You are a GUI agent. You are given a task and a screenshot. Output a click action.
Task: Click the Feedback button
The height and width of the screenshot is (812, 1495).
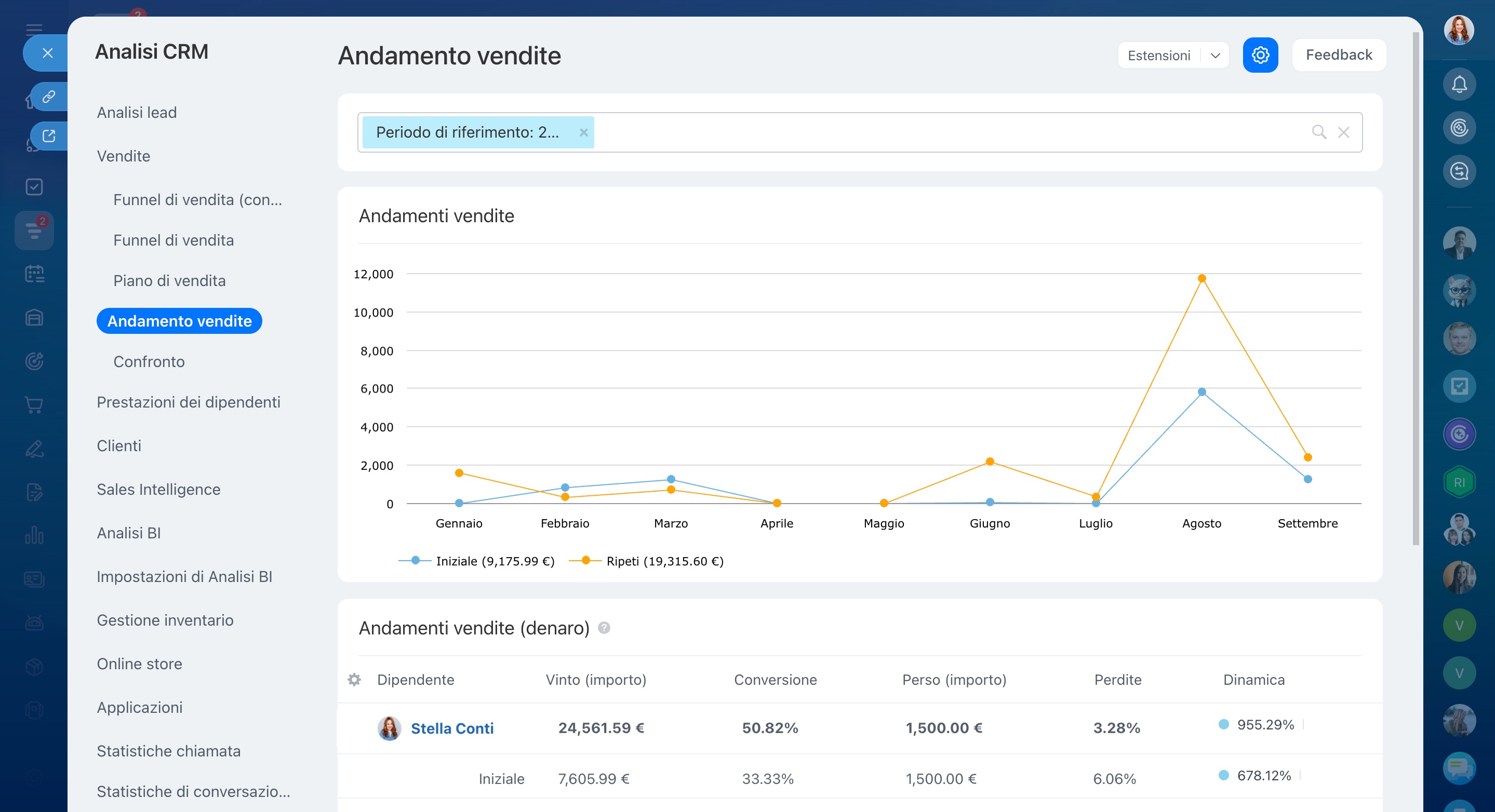coord(1338,55)
